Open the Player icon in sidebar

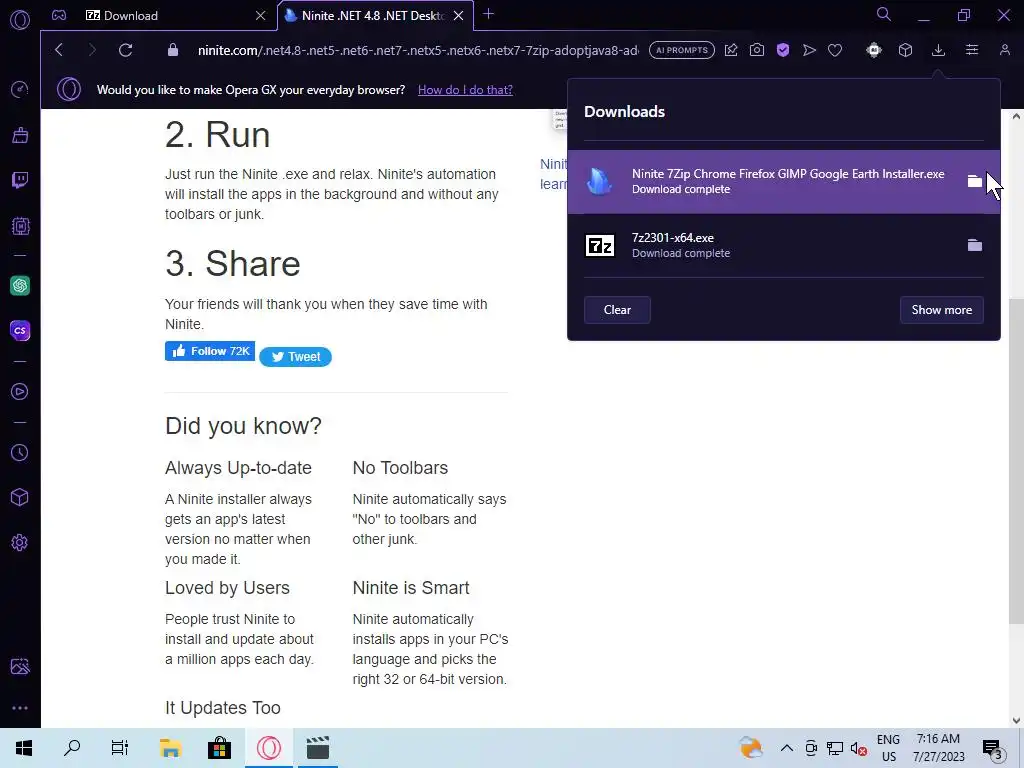pos(20,391)
